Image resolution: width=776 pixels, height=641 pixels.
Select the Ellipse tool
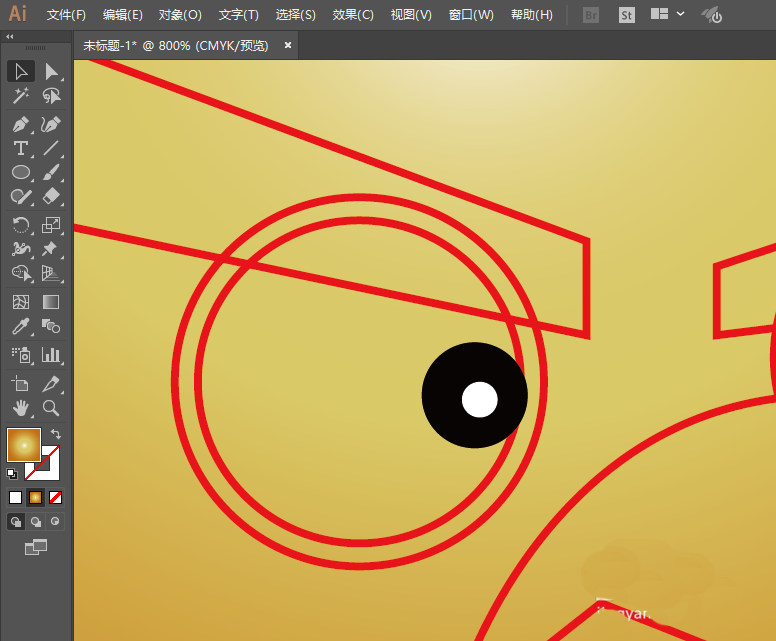point(21,172)
